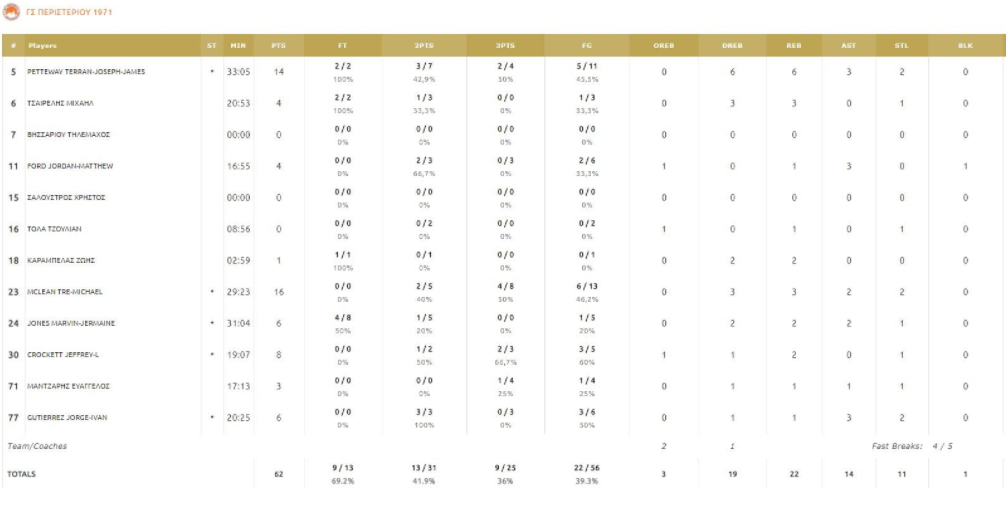The width and height of the screenshot is (1007, 508).
Task: Select the BLK column header
Action: point(965,45)
